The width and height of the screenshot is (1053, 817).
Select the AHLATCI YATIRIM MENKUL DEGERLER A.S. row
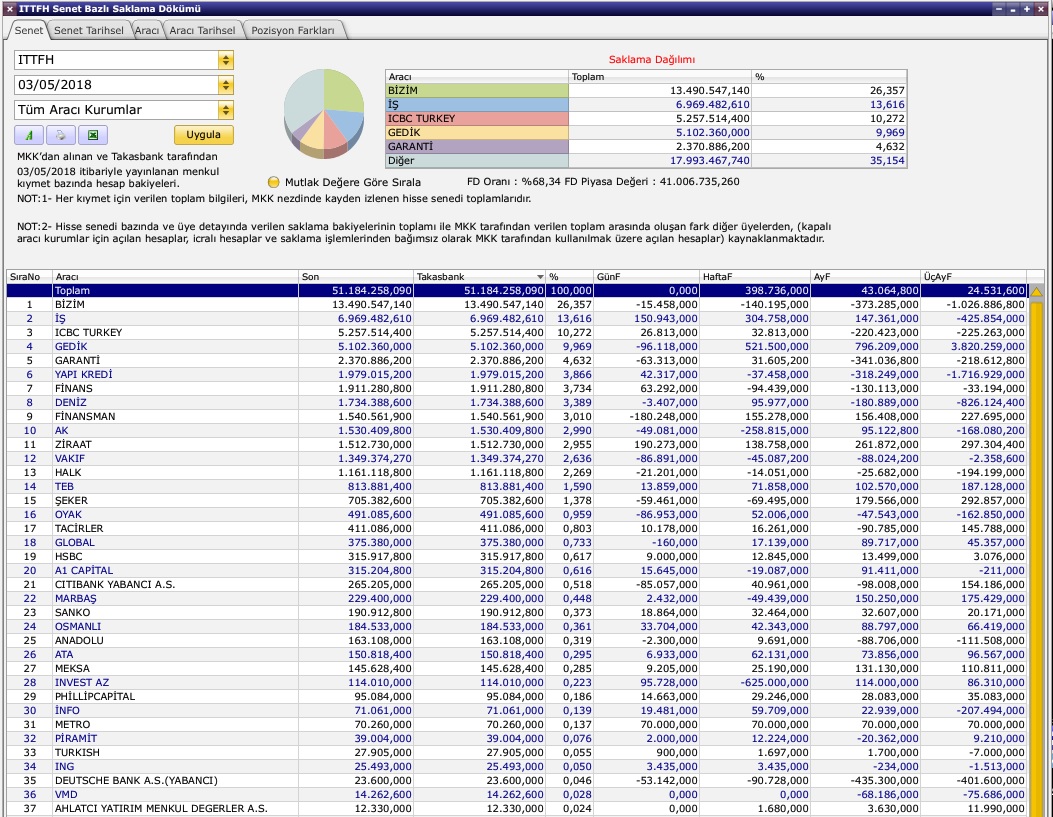tap(516, 809)
